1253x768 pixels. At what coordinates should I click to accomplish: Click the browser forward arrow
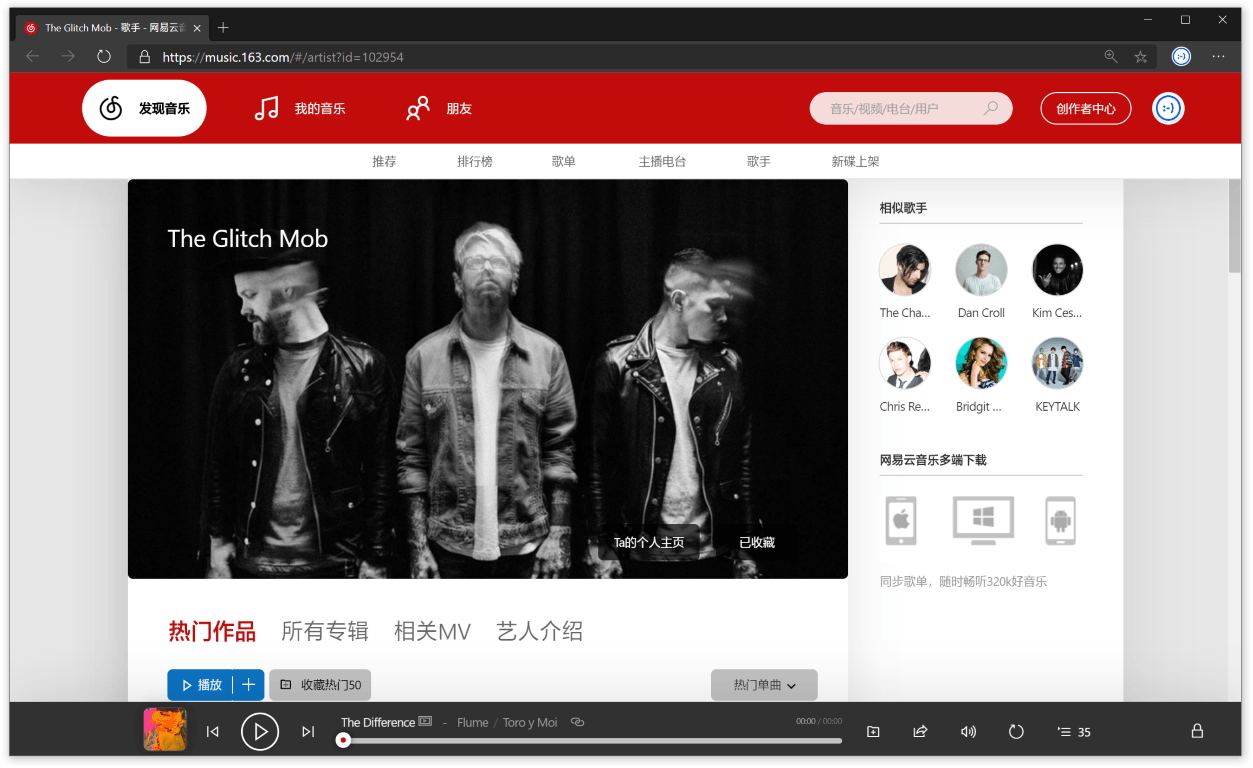68,56
